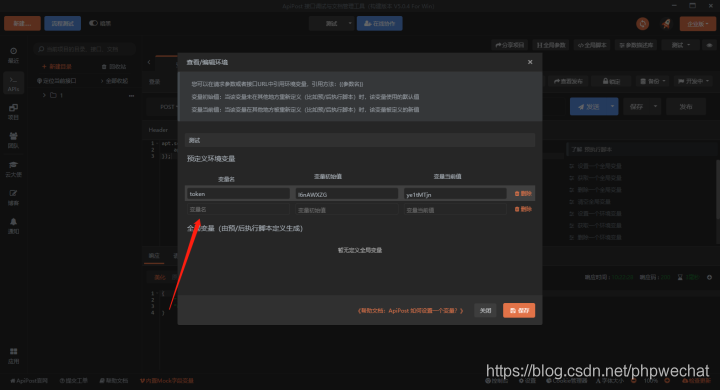Click the 全局脚本 button

(592, 45)
